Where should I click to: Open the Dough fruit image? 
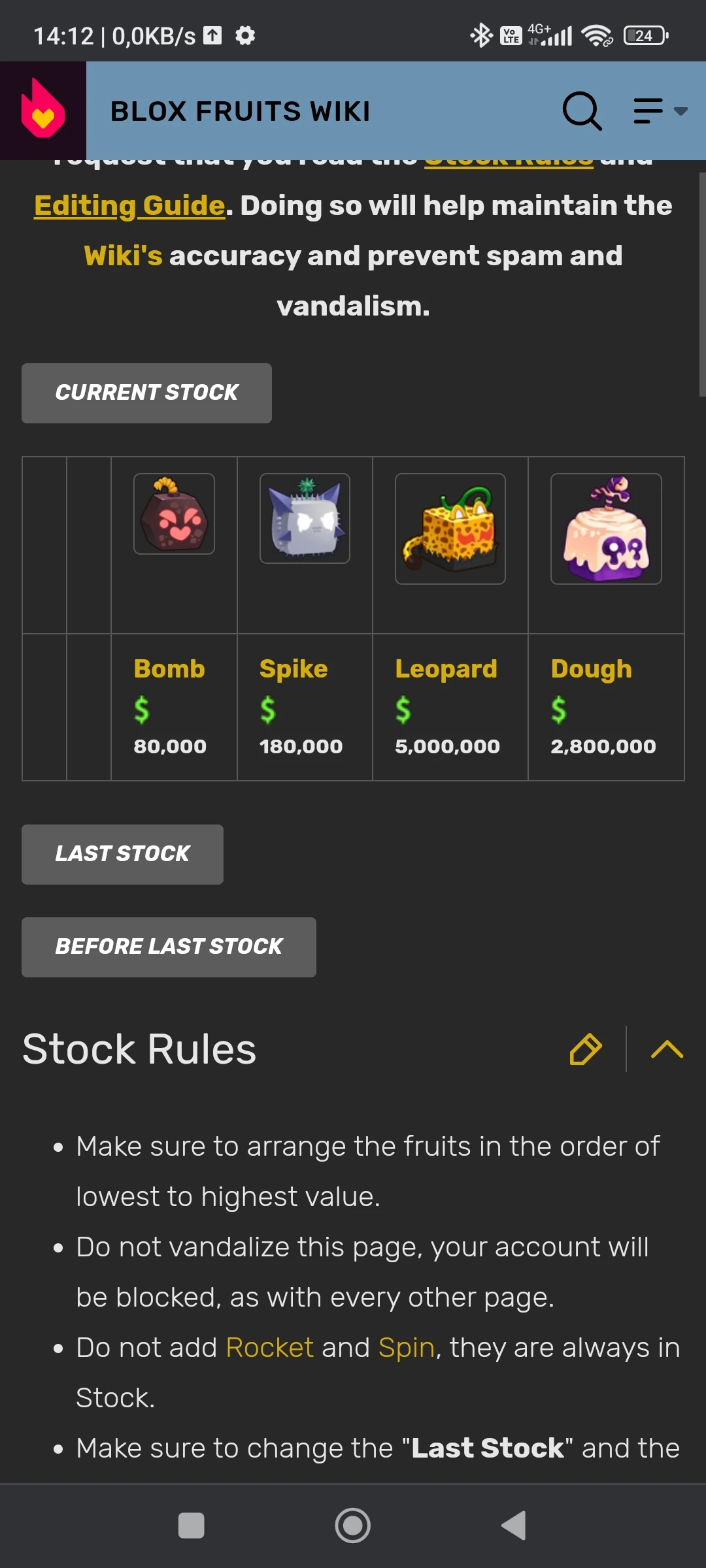pos(606,529)
